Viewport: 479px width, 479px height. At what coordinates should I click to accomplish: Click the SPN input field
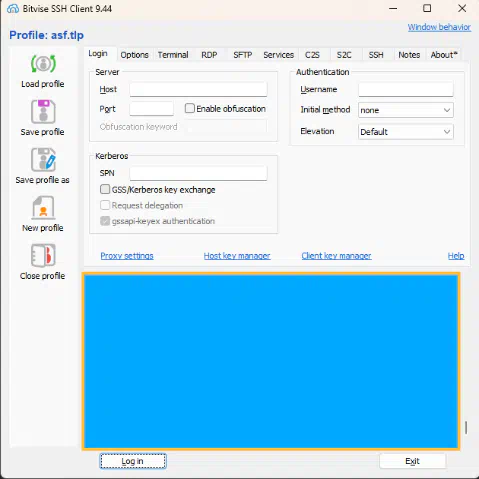point(198,173)
